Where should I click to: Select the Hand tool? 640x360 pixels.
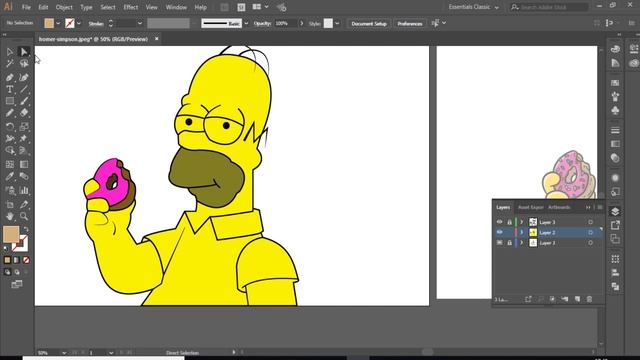[9, 216]
